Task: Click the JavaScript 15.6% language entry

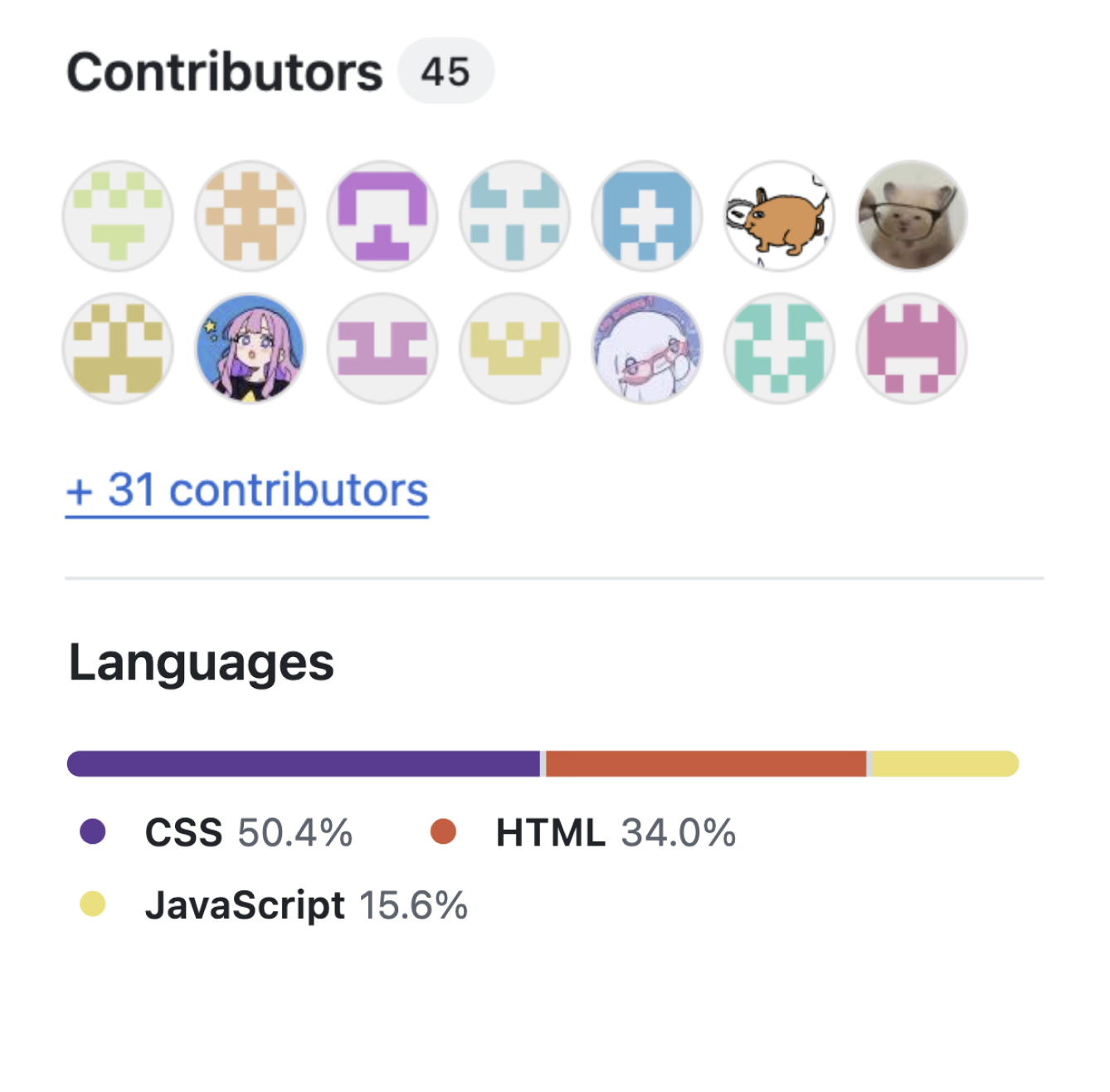Action: 307,905
